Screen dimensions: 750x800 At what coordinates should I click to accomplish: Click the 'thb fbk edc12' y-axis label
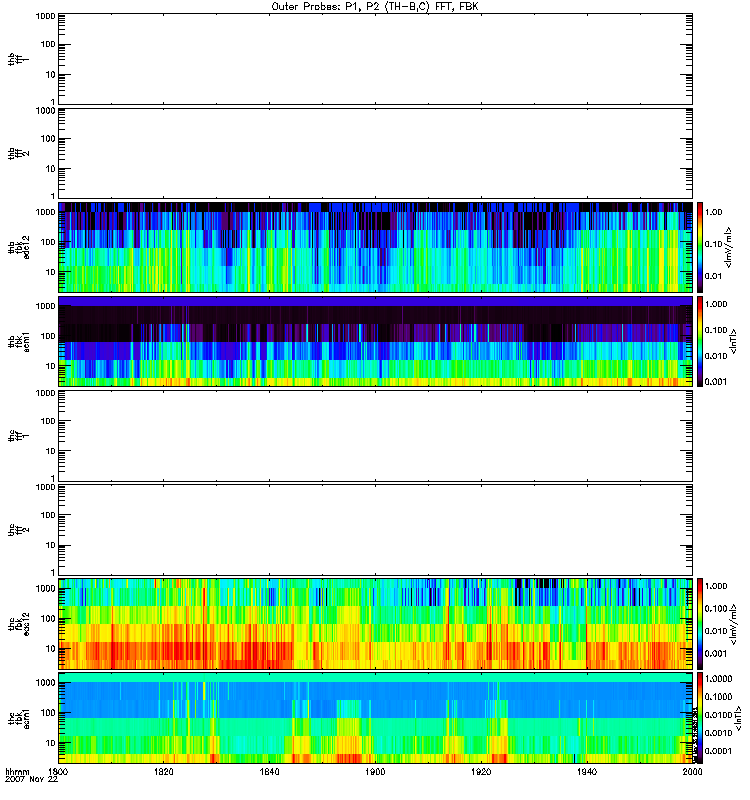click(19, 247)
